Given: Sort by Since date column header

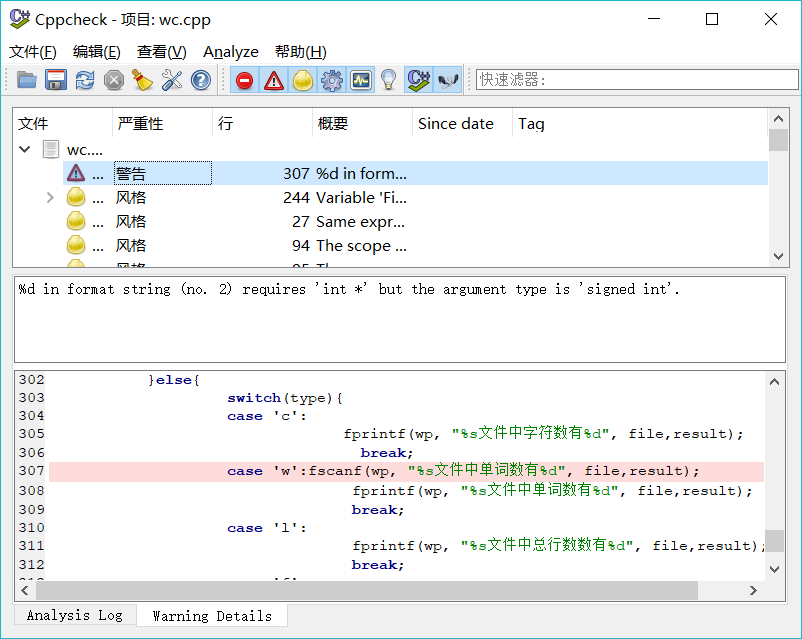Looking at the screenshot, I should pyautogui.click(x=462, y=123).
